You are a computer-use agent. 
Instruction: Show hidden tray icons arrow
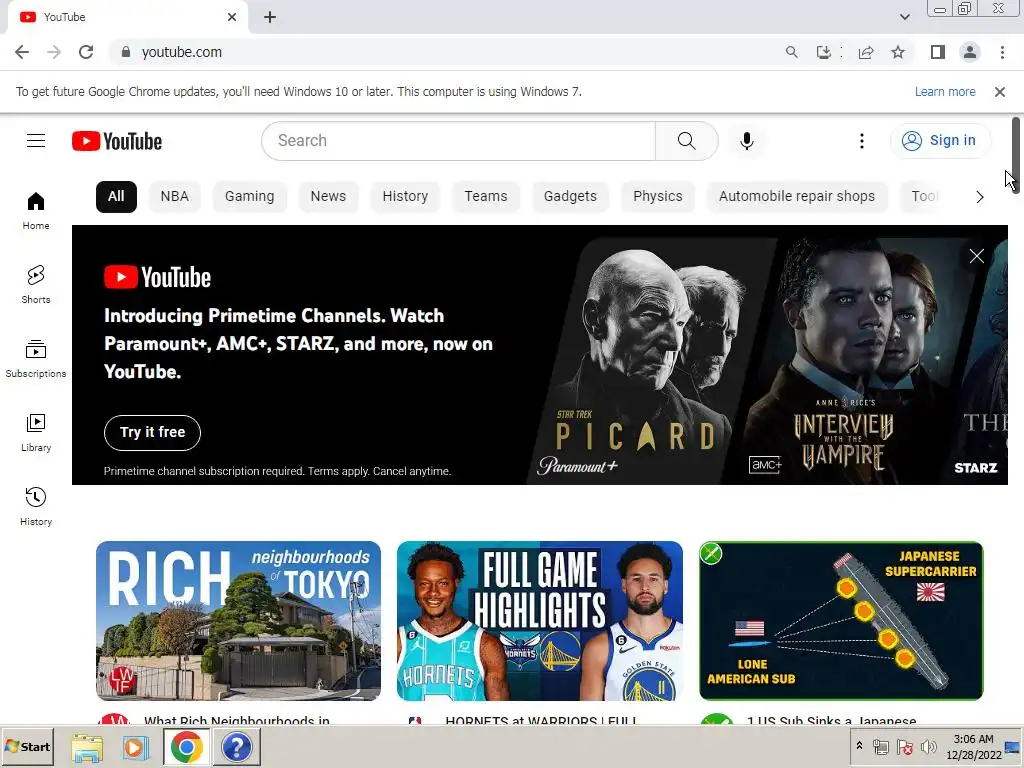coord(859,746)
